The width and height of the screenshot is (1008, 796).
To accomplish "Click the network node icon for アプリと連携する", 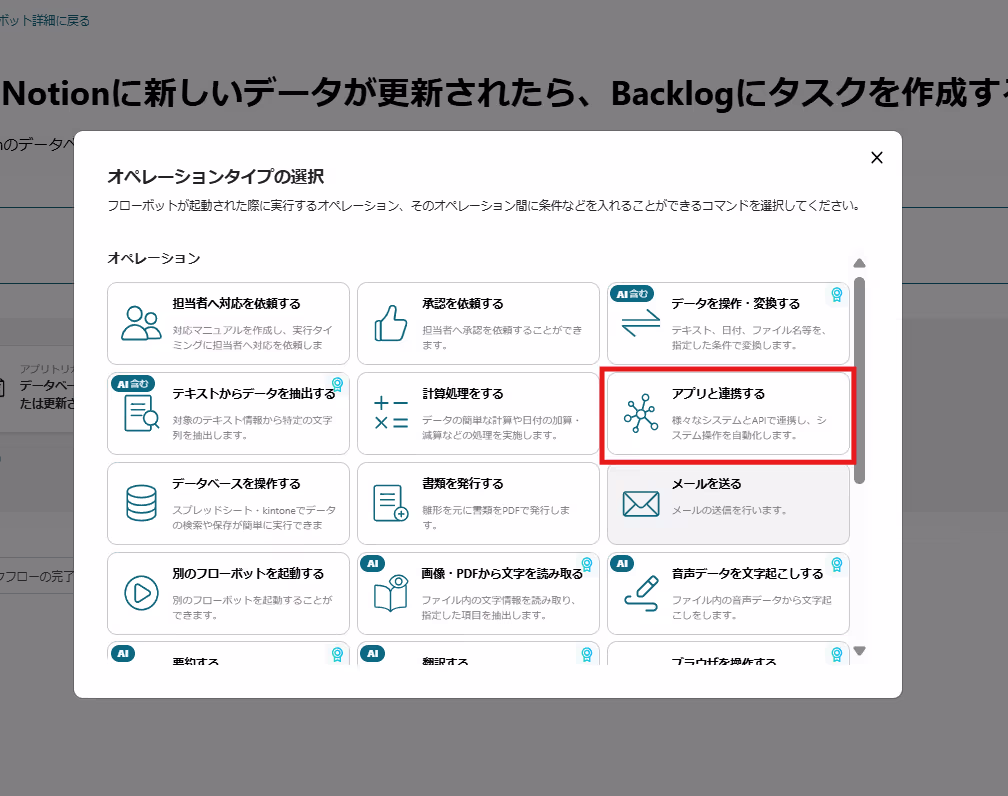I will coord(641,413).
